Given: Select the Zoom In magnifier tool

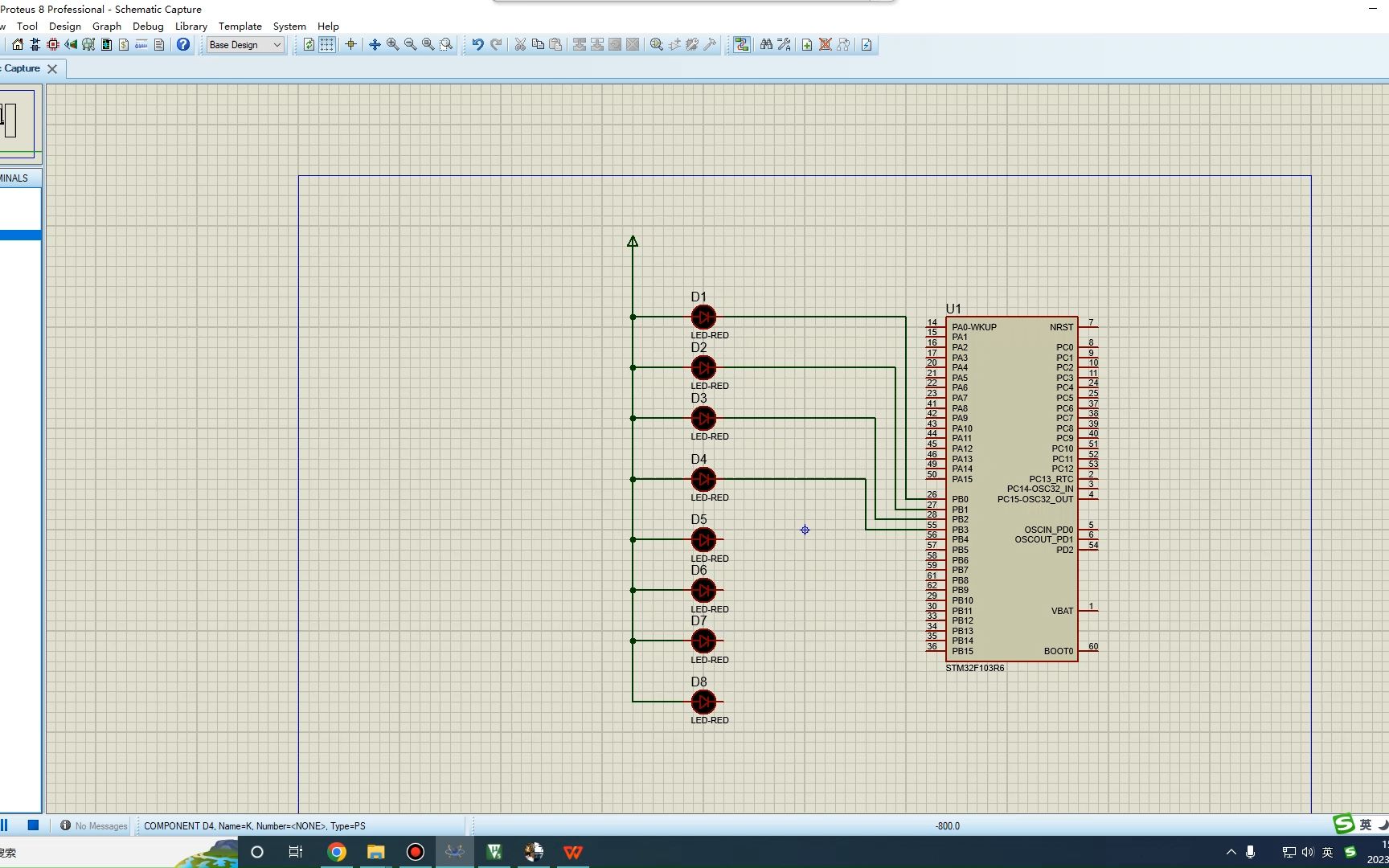Looking at the screenshot, I should point(392,44).
